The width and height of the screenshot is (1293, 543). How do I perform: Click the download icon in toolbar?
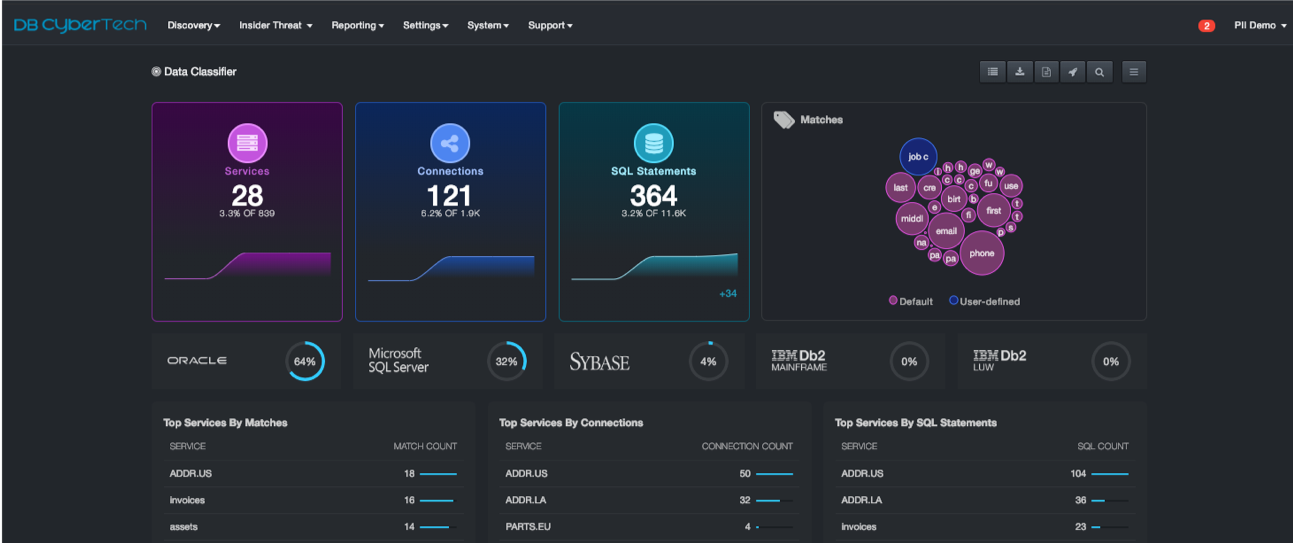(x=1019, y=72)
